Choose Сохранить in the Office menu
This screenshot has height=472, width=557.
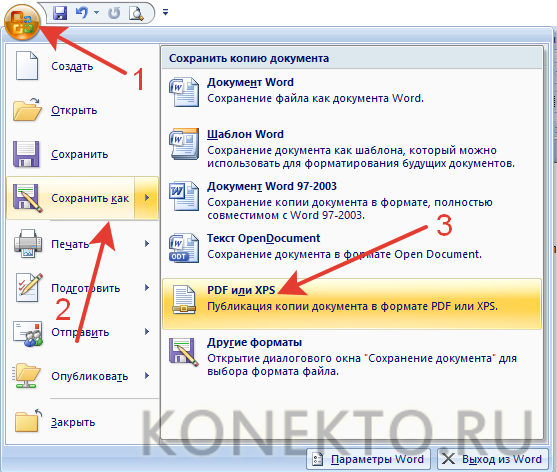pos(82,154)
